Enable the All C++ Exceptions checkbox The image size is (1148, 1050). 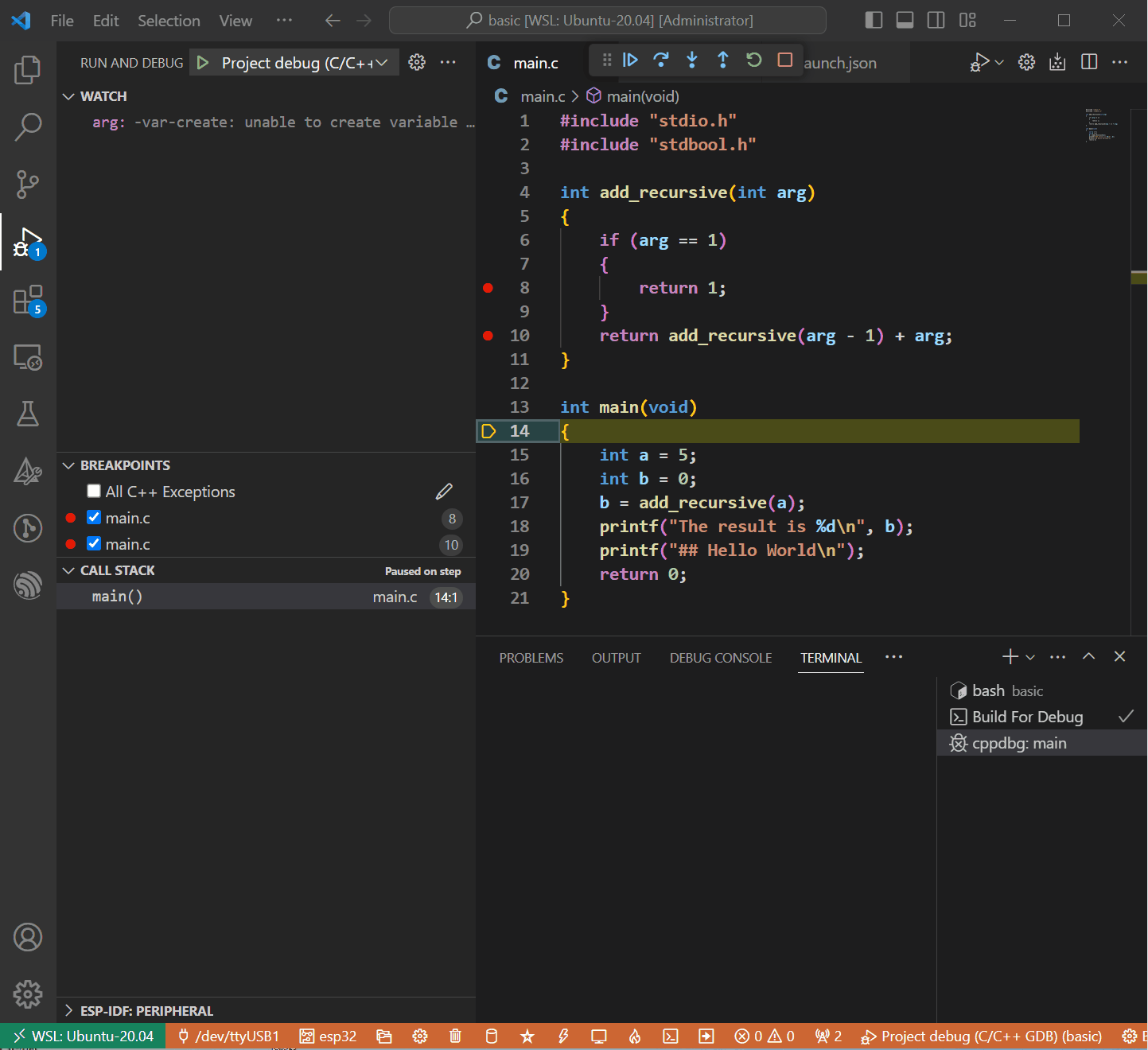[94, 491]
